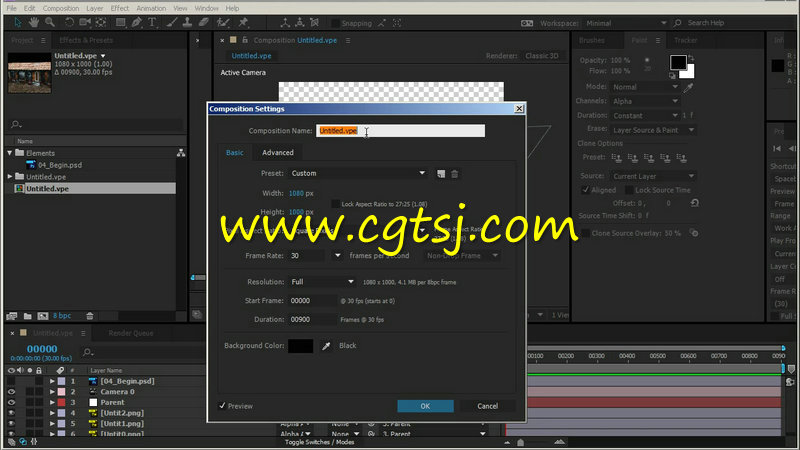
Task: Toggle the Aligned checkbox in Paint panel
Action: 585,190
